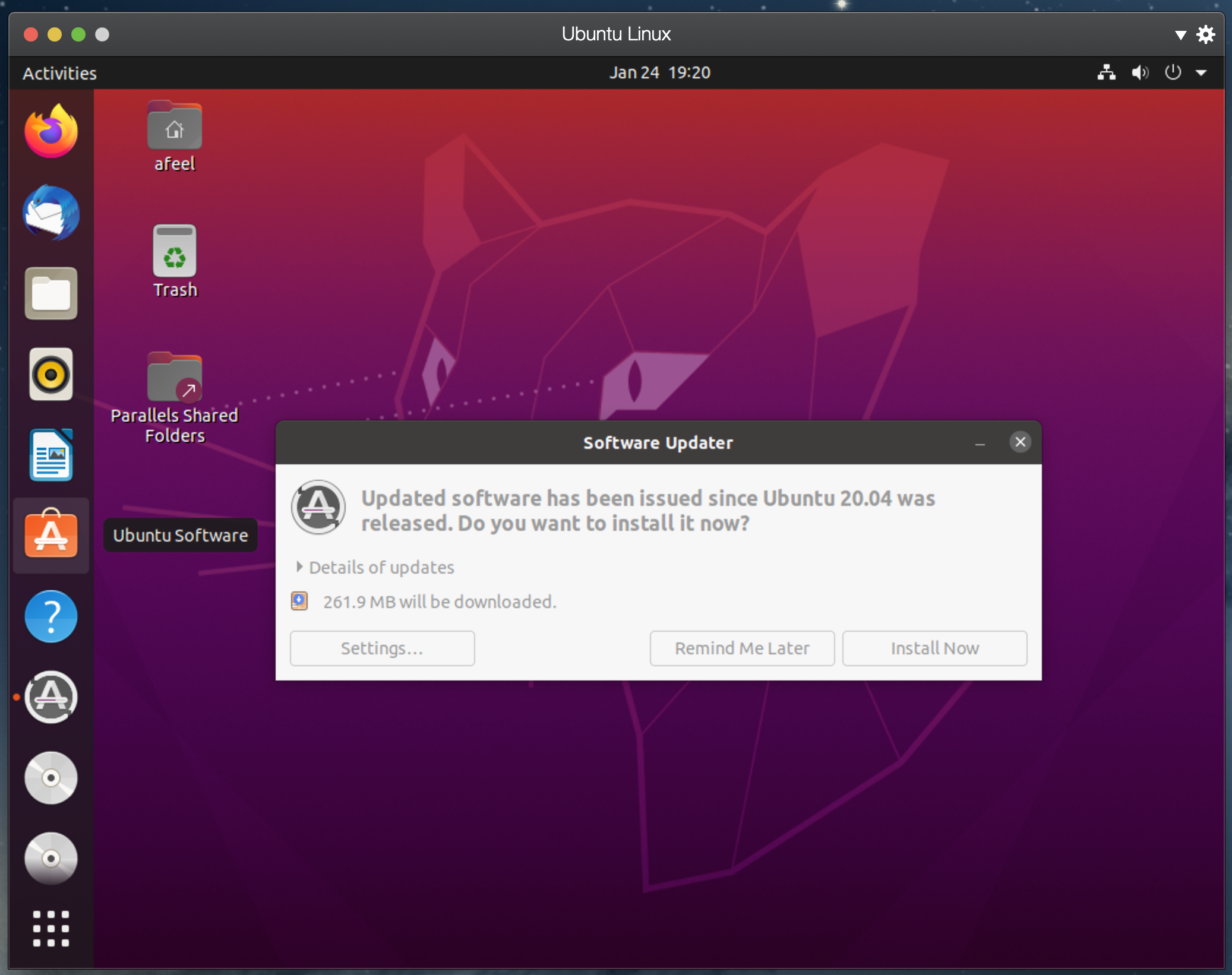The width and height of the screenshot is (1232, 975).
Task: Open updater Settings… button
Action: 382,648
